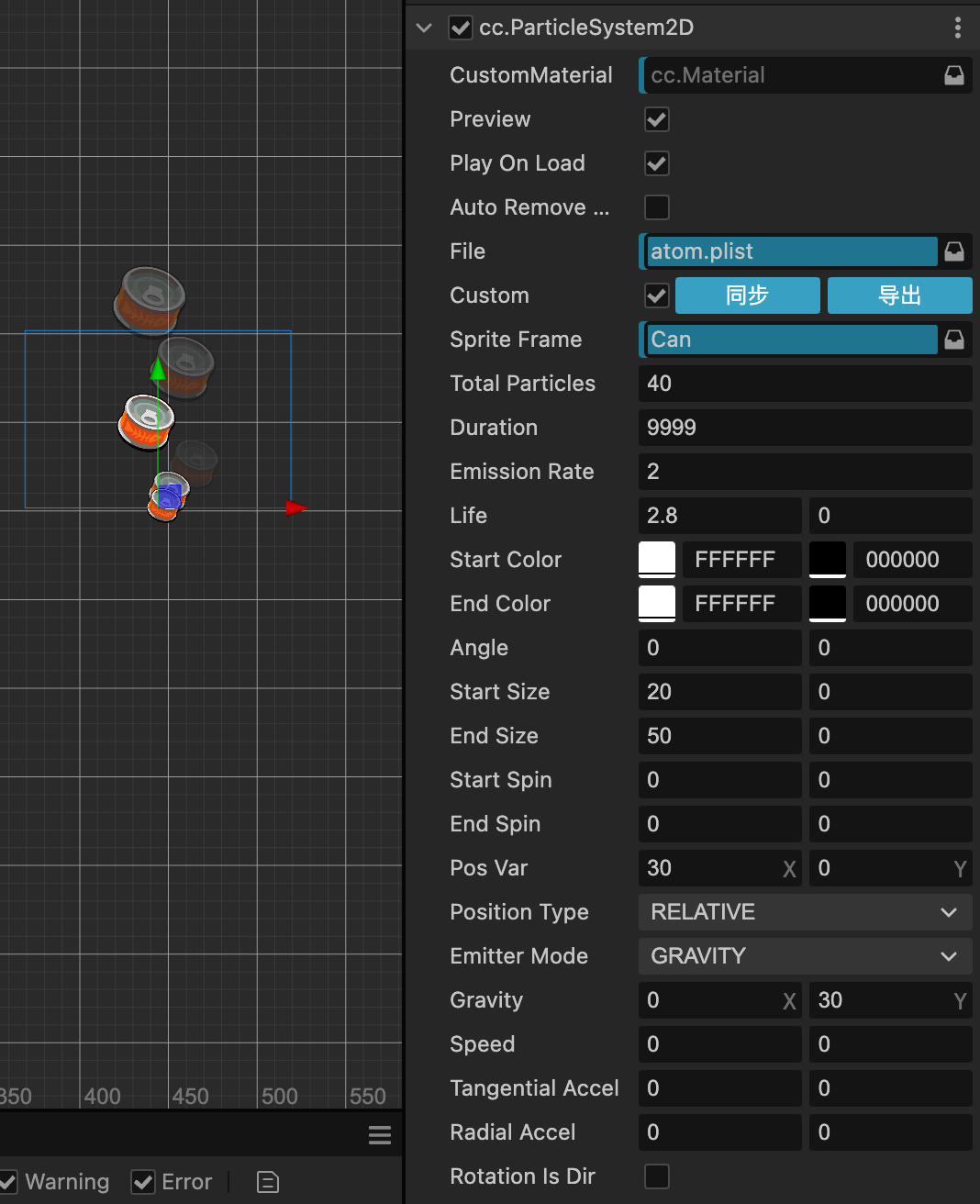Click the red X-axis gizmo arrow
Viewport: 980px width, 1204px height.
295,507
